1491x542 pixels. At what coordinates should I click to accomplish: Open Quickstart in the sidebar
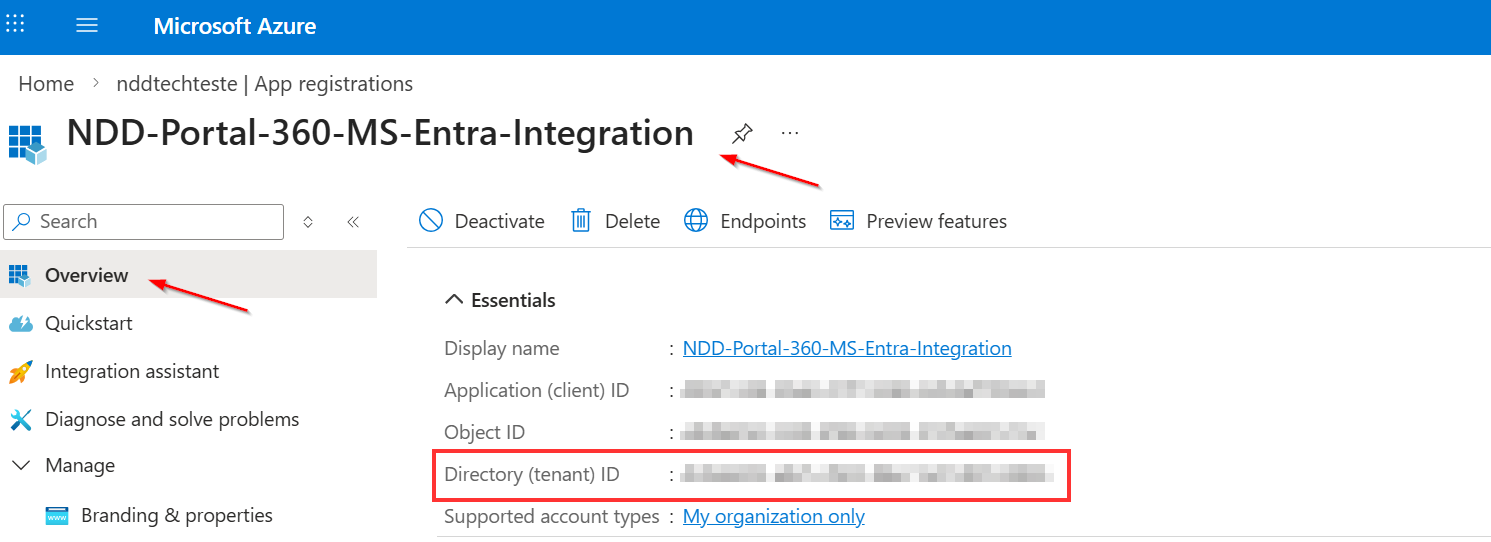(88, 323)
